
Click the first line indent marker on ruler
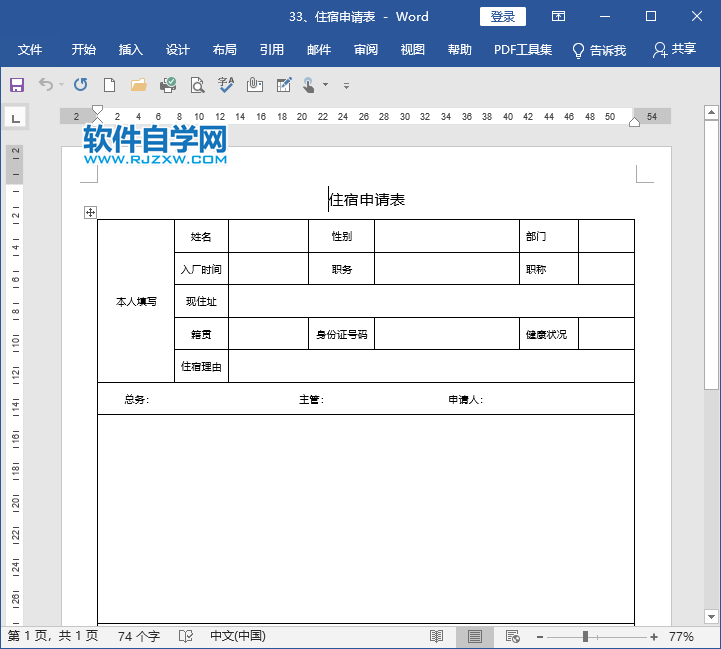97,109
